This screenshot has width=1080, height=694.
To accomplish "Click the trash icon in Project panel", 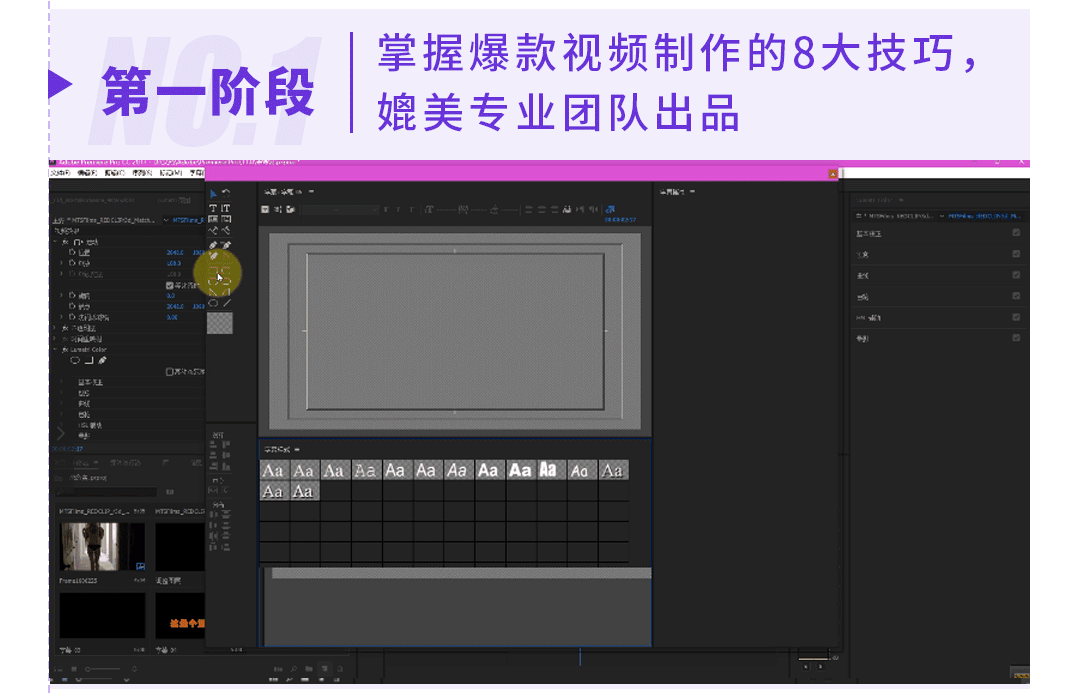I will 340,669.
